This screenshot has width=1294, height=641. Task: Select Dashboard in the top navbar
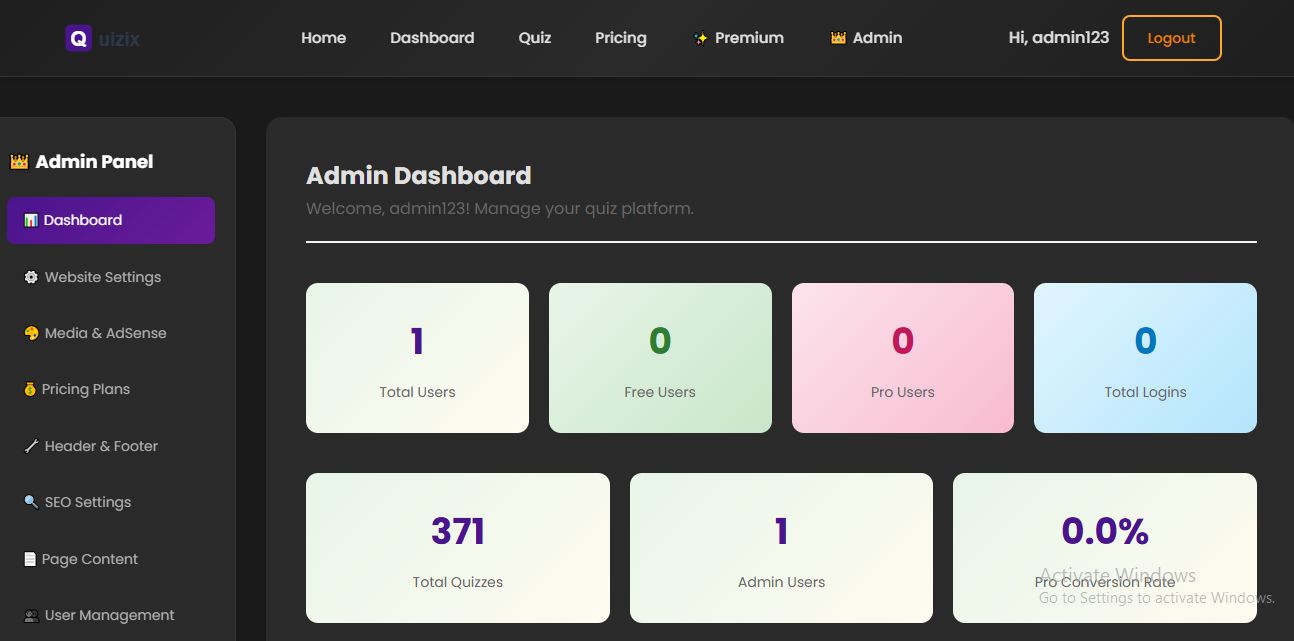[x=432, y=38]
